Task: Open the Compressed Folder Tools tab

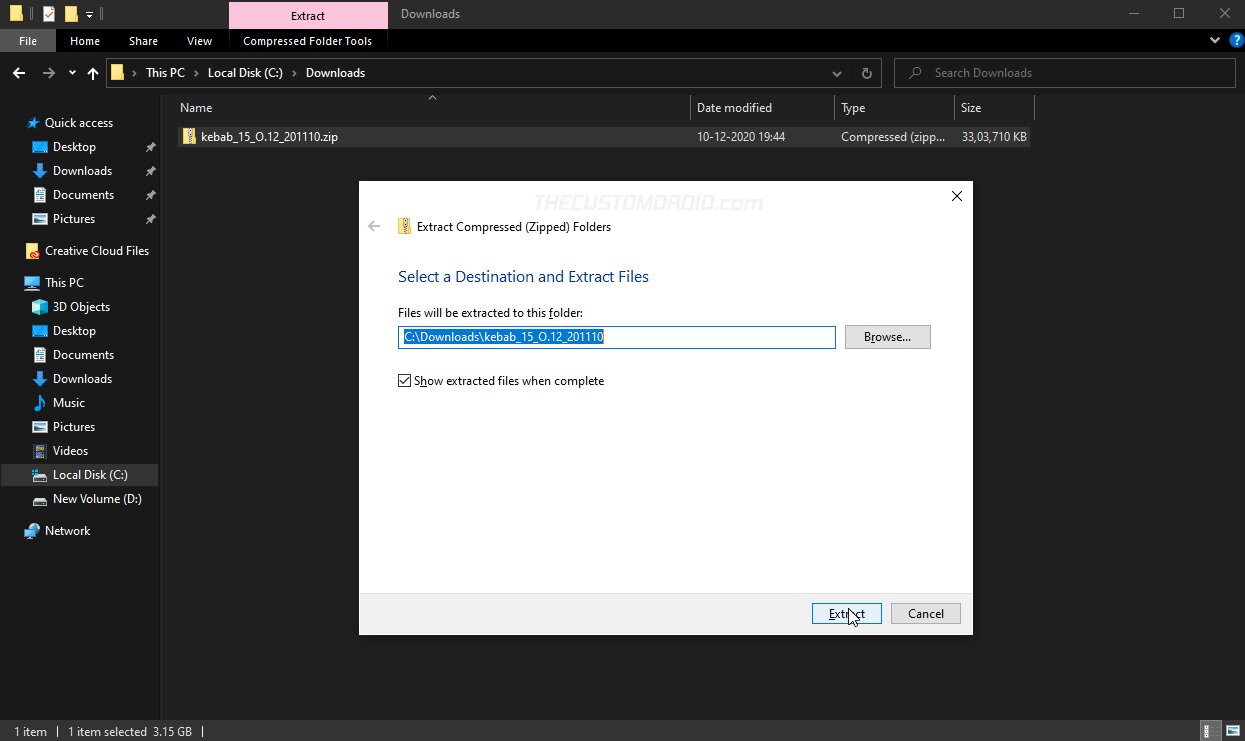Action: click(307, 41)
